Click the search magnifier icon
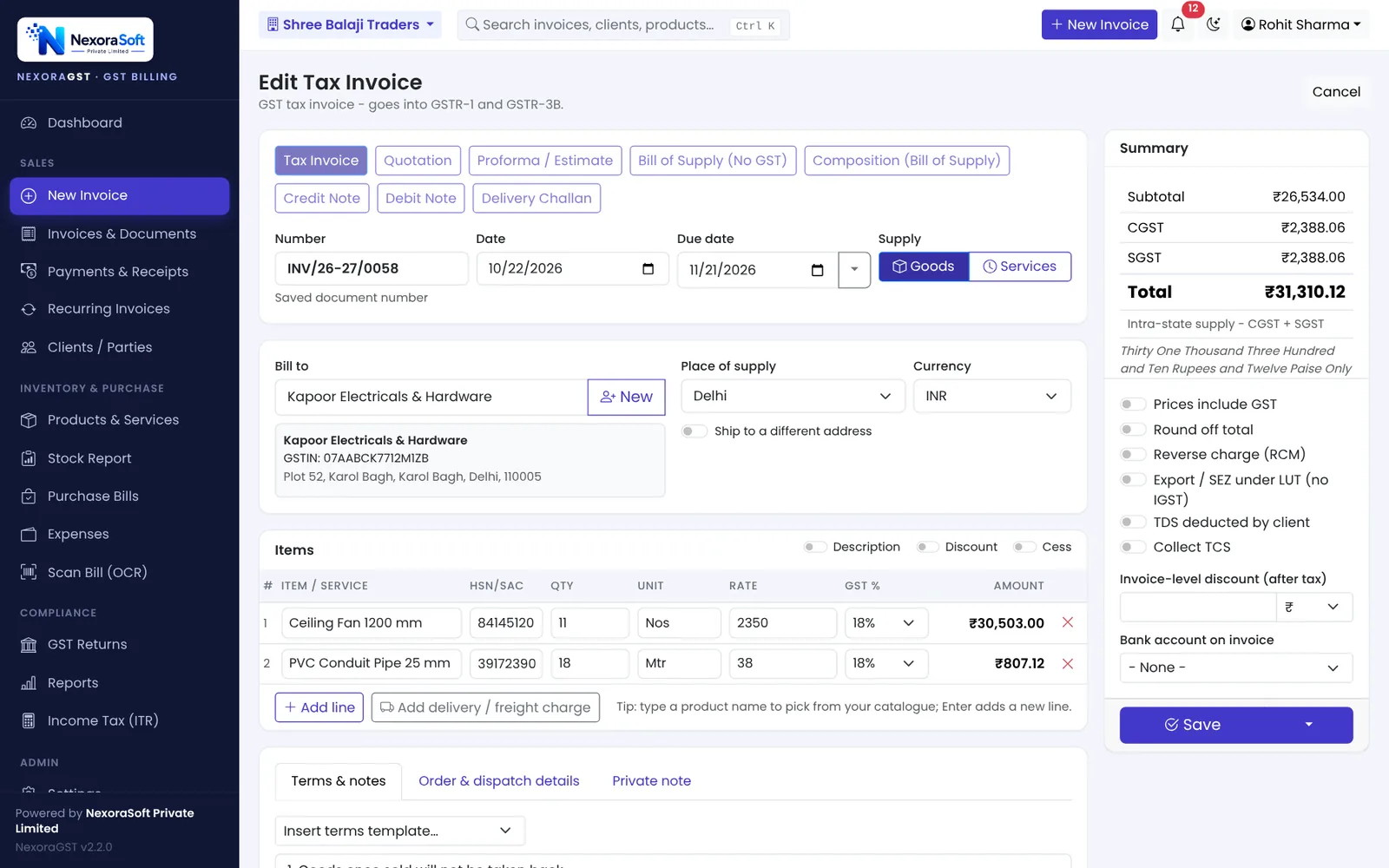Screen dimensions: 1389x868 coord(472,24)
